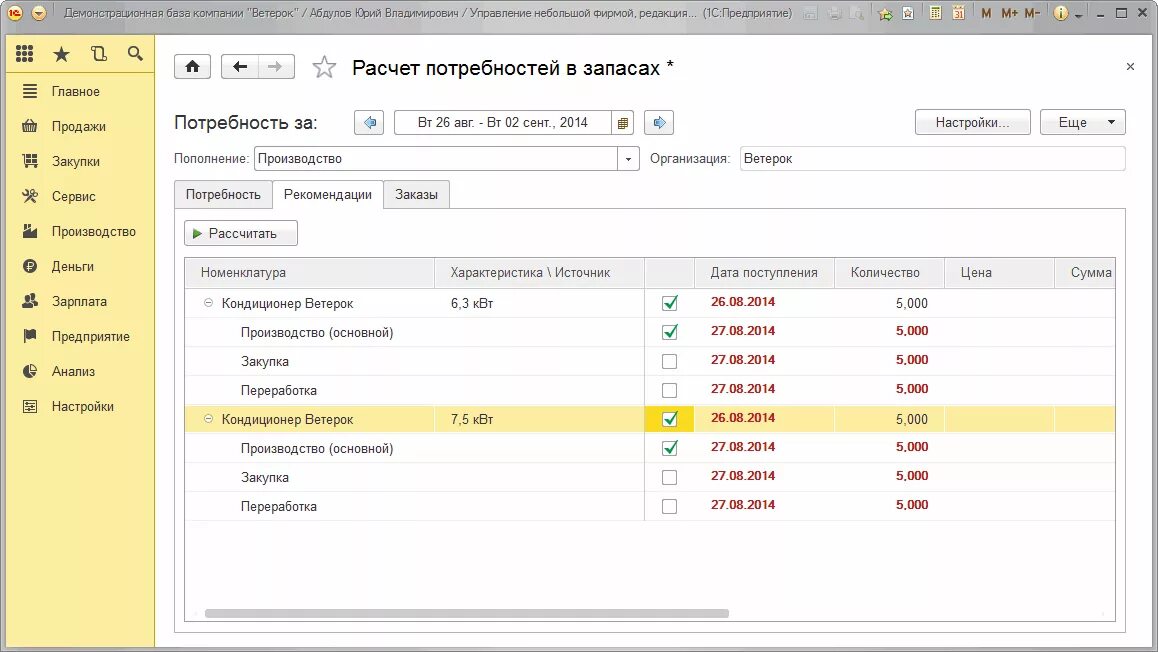
Task: Click the Пополнение field with Производство
Action: pyautogui.click(x=436, y=159)
